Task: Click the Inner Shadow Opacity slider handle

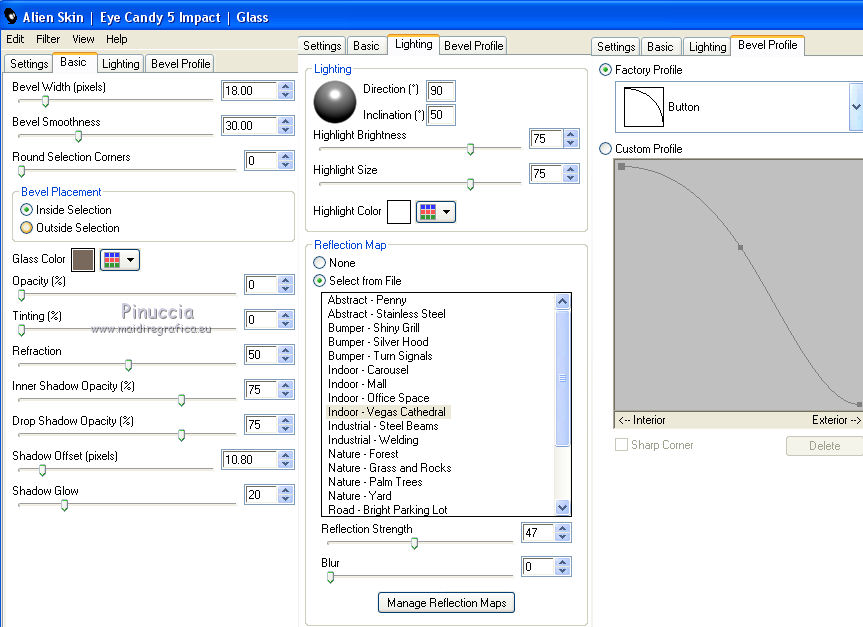Action: [182, 400]
